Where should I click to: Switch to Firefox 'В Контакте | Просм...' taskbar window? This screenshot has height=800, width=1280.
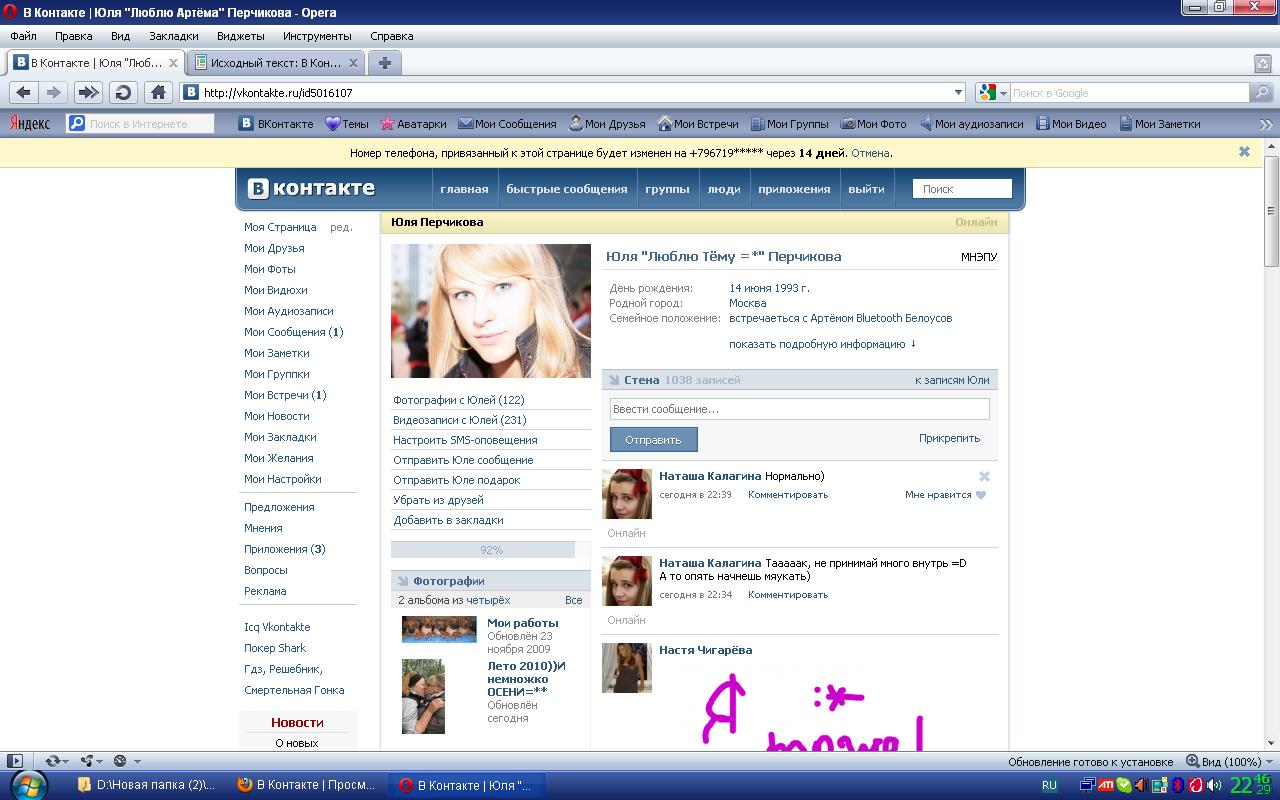click(x=306, y=785)
